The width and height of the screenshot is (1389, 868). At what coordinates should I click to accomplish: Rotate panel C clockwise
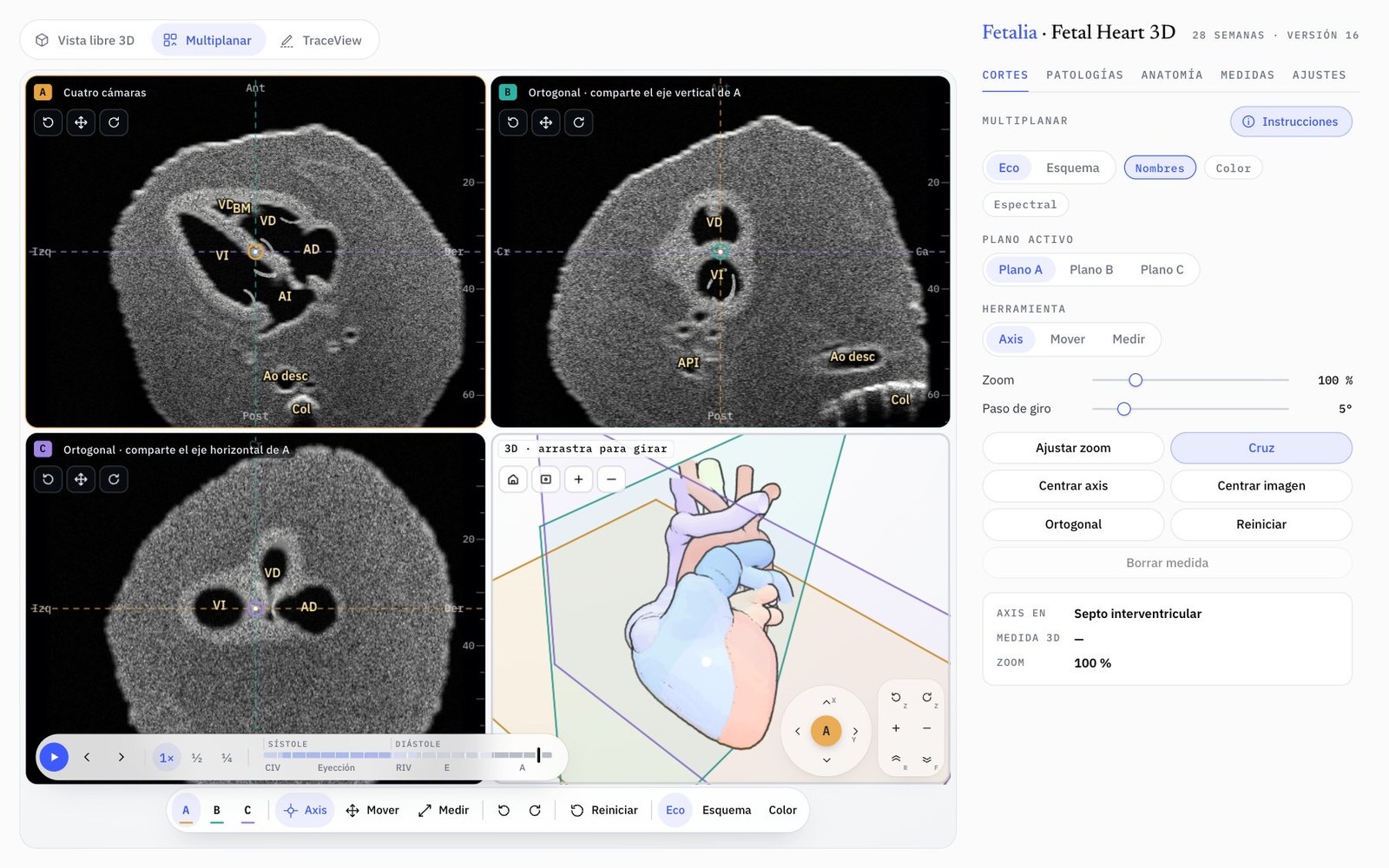coord(114,479)
